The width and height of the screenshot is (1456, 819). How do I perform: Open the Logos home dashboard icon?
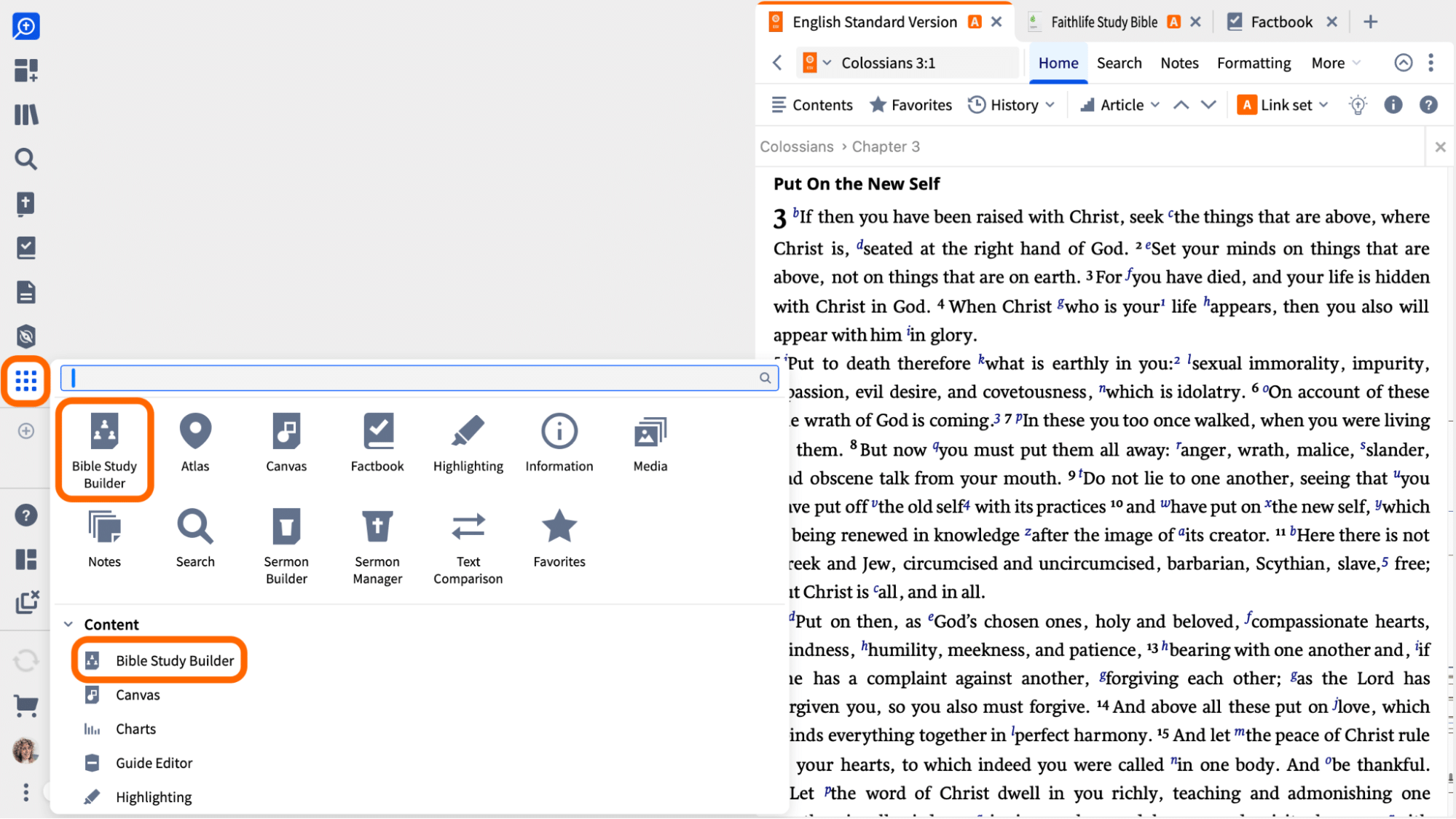(x=25, y=27)
